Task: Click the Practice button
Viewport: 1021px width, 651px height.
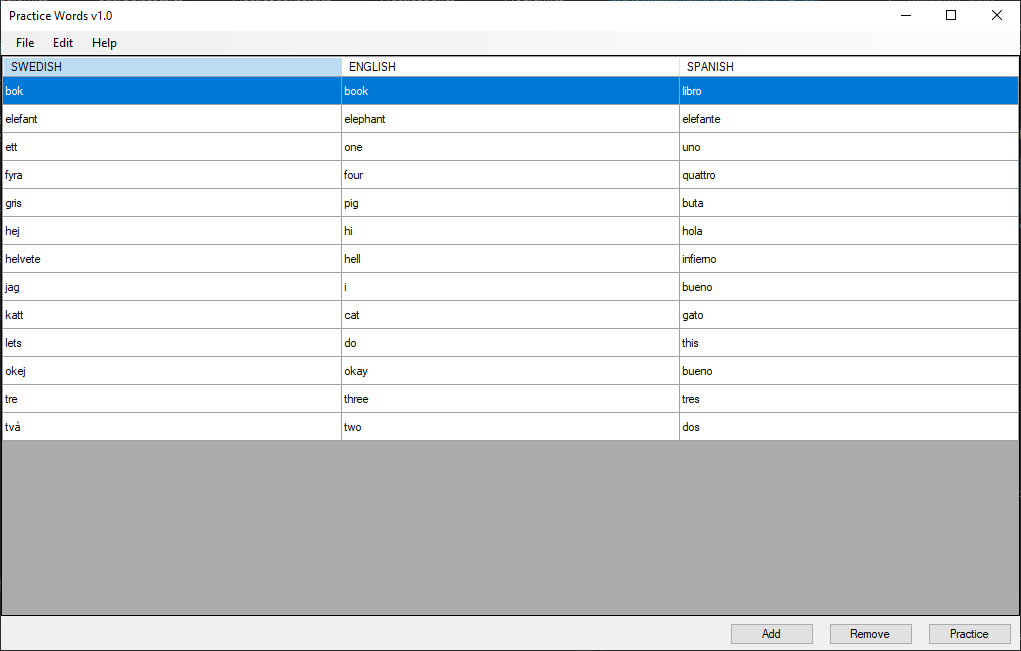Action: coord(969,633)
